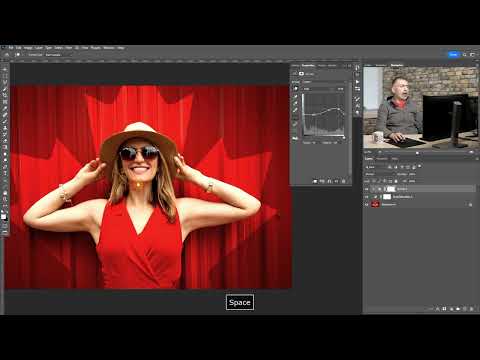The width and height of the screenshot is (480, 360).
Task: Open the Curves Preset dropdown
Action: point(325,82)
